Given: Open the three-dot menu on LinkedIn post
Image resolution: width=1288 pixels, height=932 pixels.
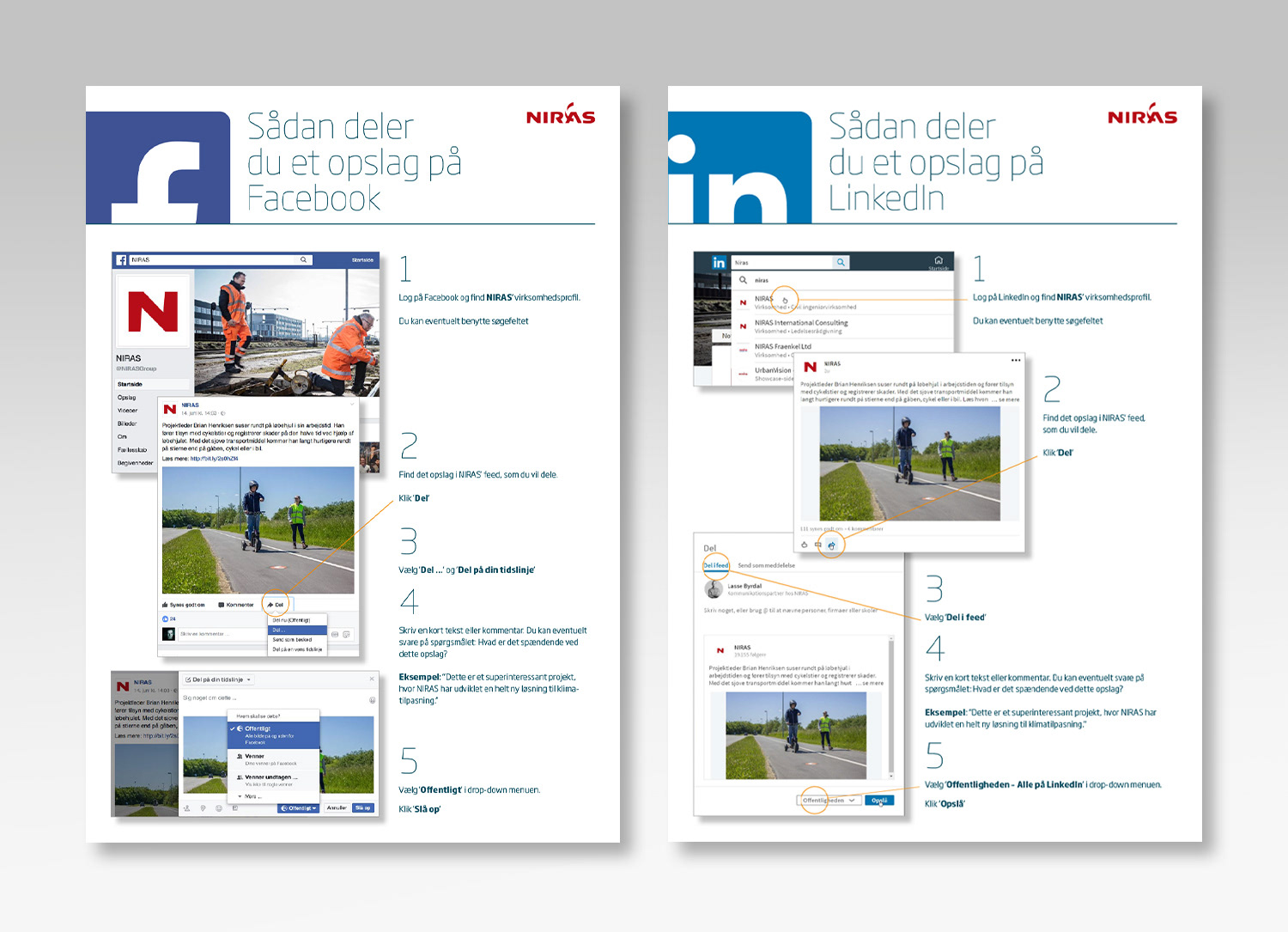Looking at the screenshot, I should pyautogui.click(x=1016, y=360).
